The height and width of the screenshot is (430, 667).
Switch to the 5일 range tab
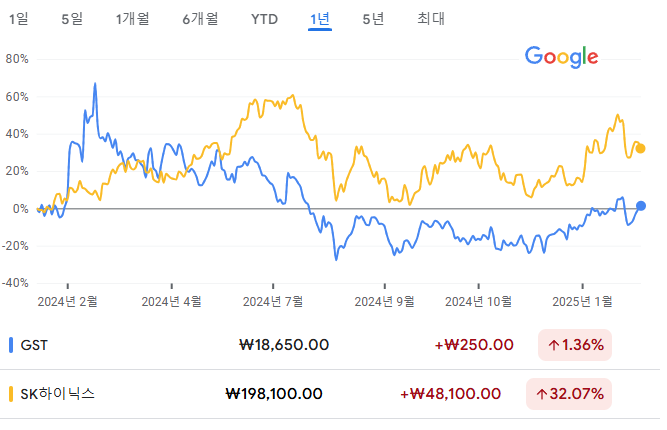(72, 19)
